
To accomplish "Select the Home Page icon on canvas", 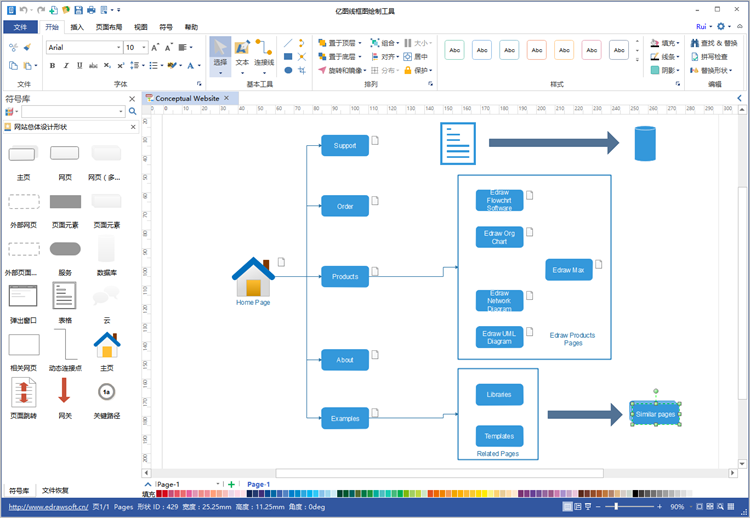I will (253, 277).
